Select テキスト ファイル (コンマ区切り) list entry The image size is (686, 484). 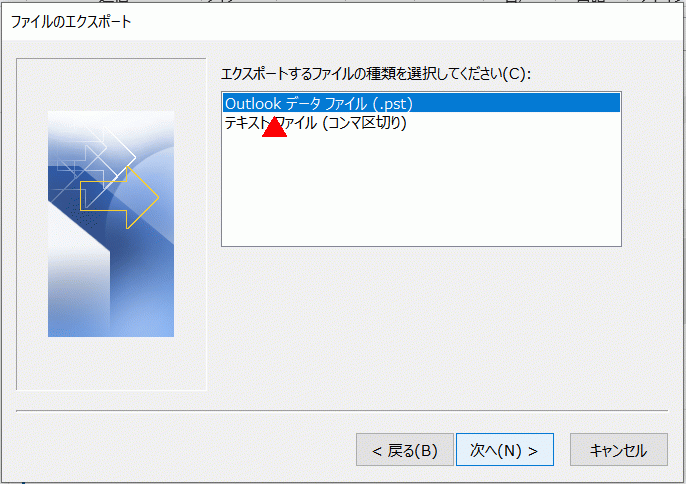[x=315, y=123]
